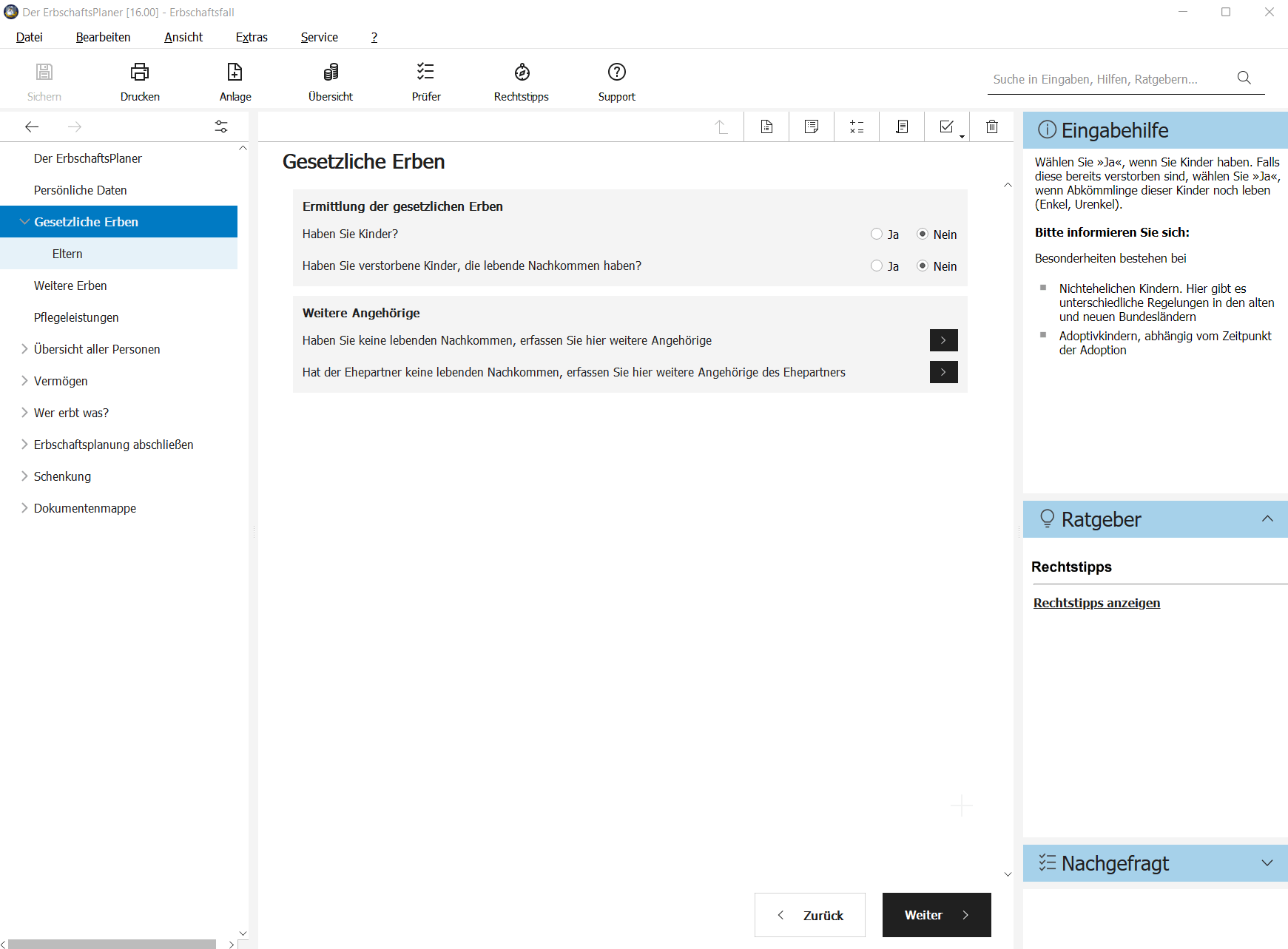The image size is (1288, 949).
Task: Select Nein for 'Haben Sie Kinder?'
Action: (923, 234)
